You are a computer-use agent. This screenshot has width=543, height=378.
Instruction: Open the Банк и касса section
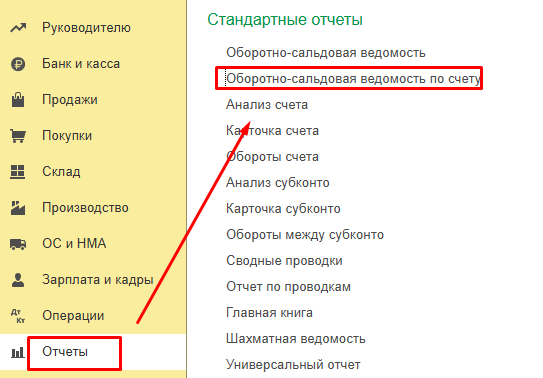(x=81, y=64)
